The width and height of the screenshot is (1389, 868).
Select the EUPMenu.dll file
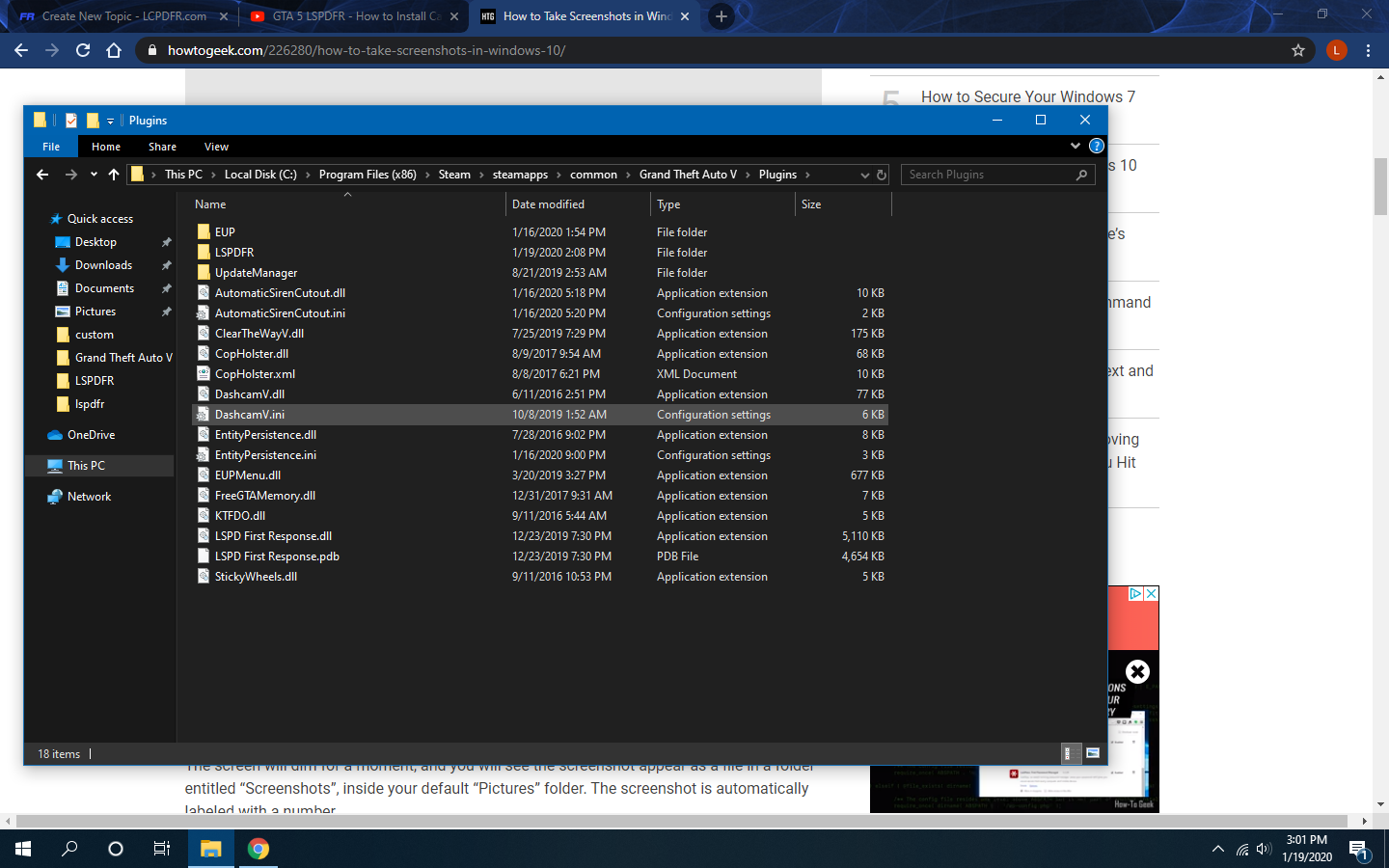click(x=539, y=475)
